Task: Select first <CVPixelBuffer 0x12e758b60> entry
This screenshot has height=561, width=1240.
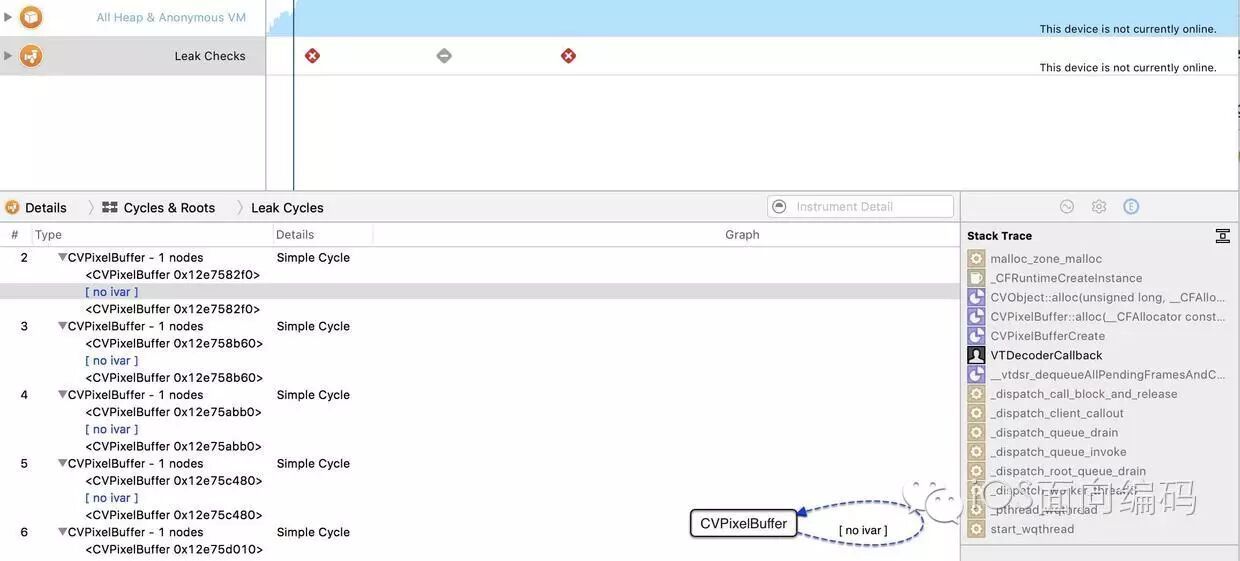Action: coord(174,344)
